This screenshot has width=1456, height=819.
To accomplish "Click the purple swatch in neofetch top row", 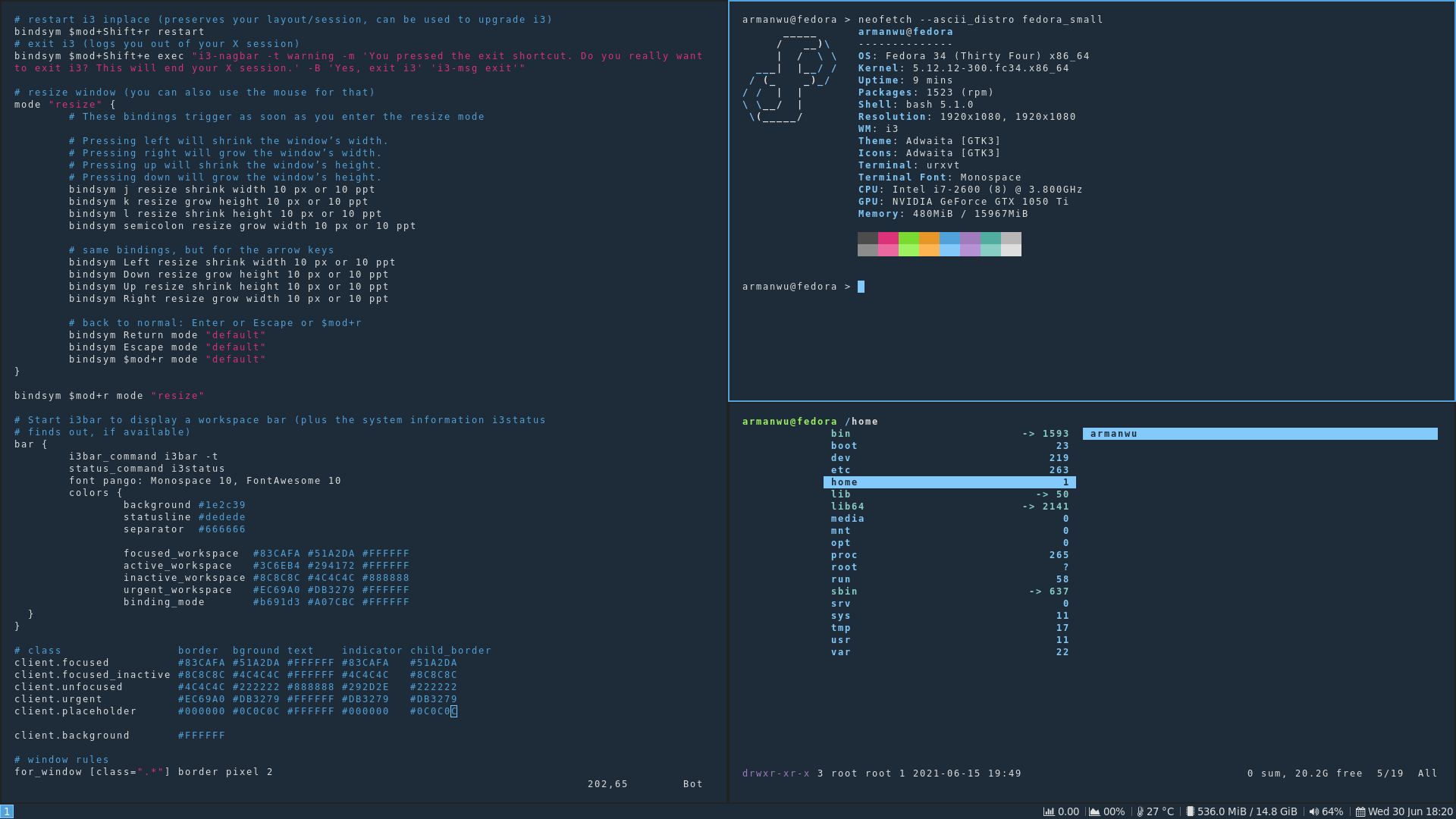I will [x=970, y=238].
